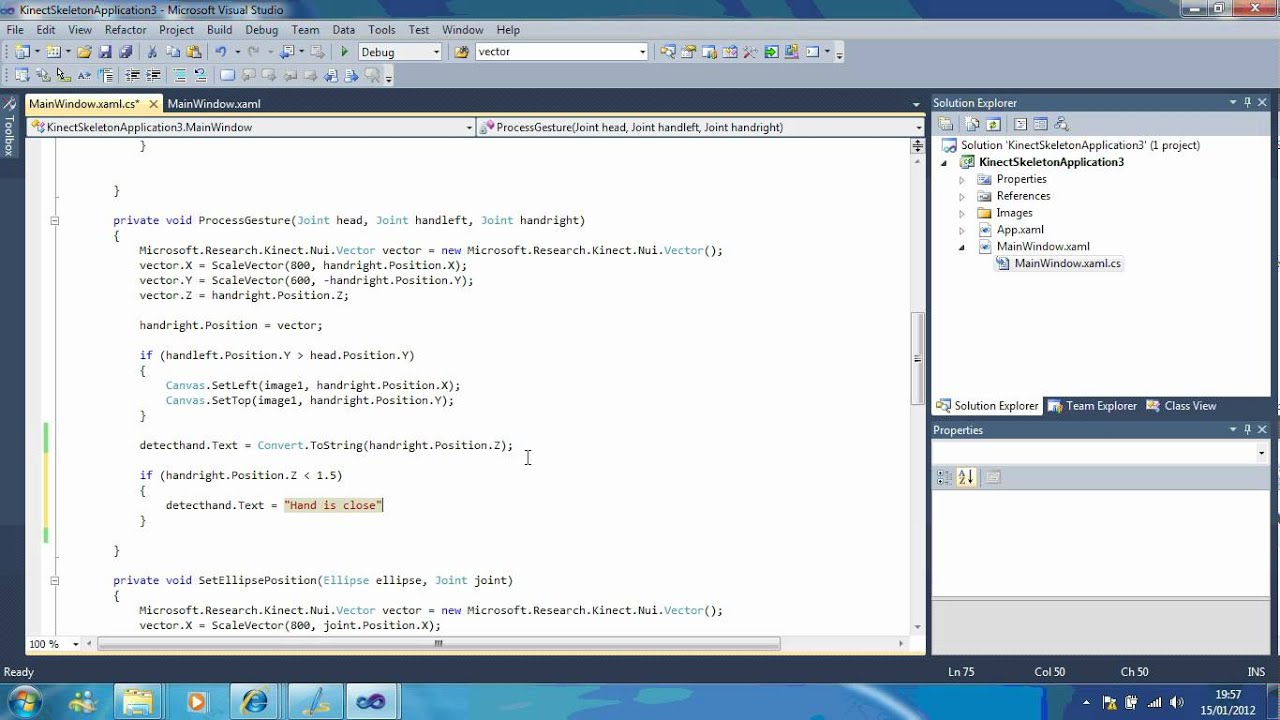Click the New Project toolbar icon
Image resolution: width=1280 pixels, height=720 pixels.
point(22,52)
